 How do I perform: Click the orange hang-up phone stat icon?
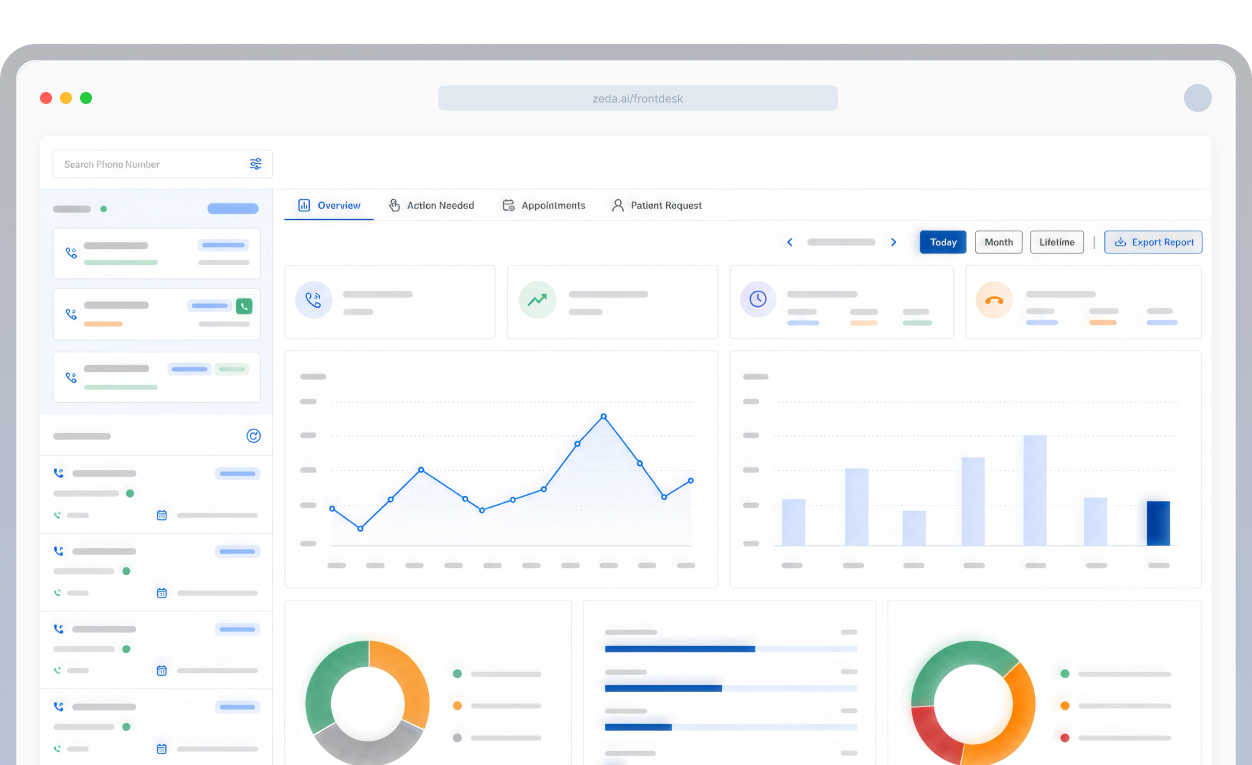tap(994, 299)
